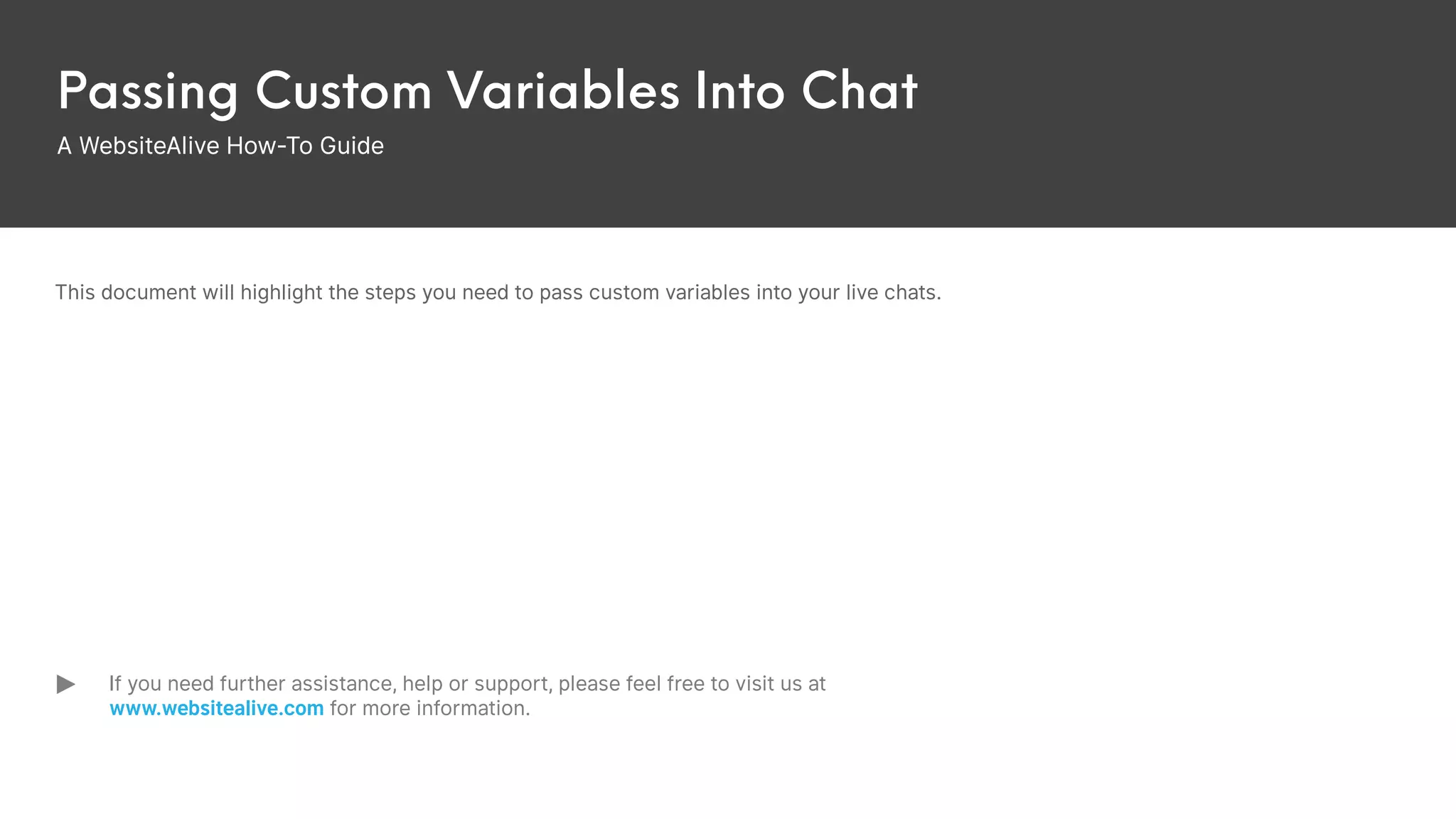Viewport: 1456px width, 819px height.
Task: Click the text 'for more information.'
Action: (x=430, y=709)
